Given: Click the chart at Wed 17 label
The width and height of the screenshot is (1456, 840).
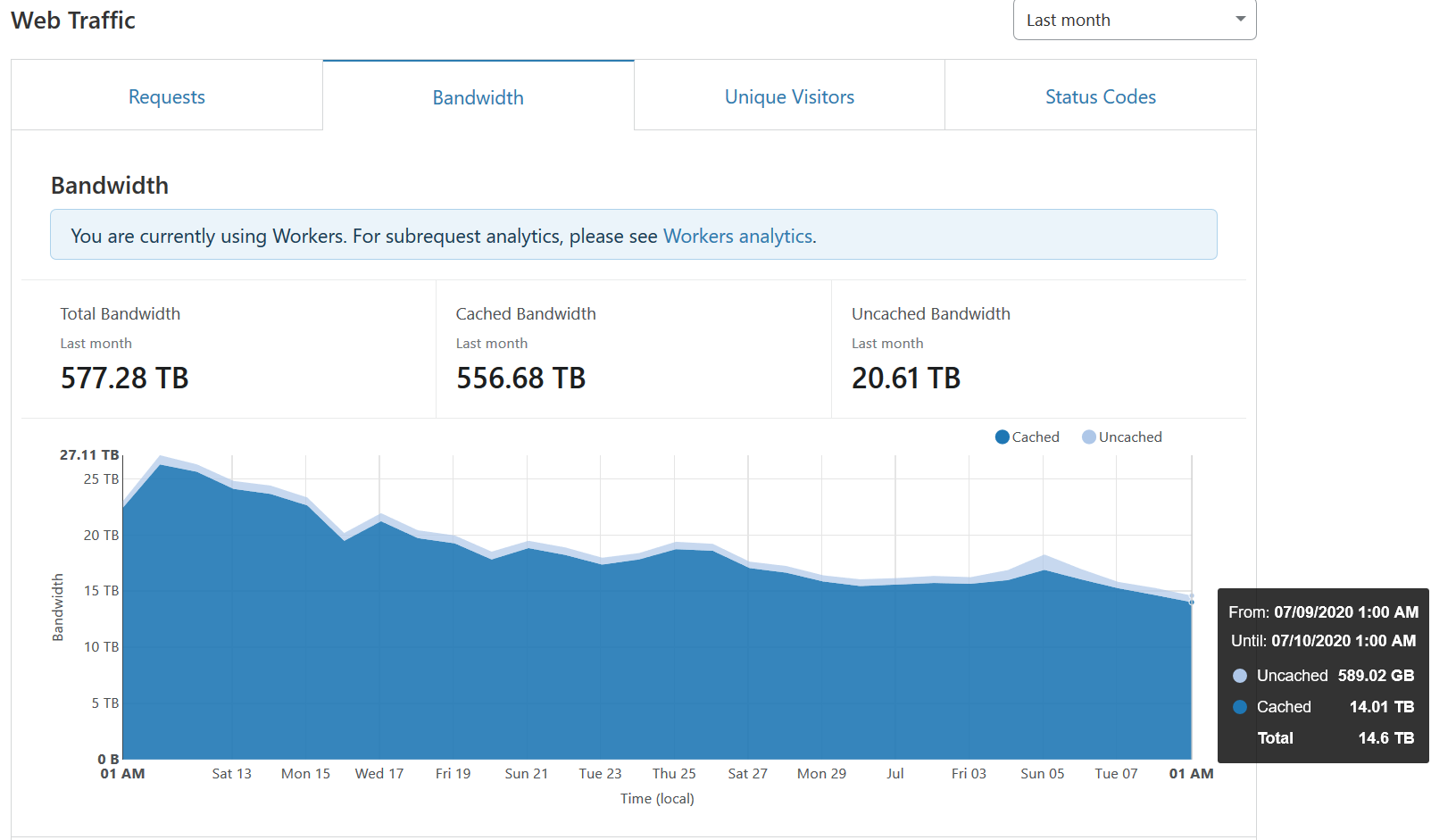Looking at the screenshot, I should click(379, 773).
